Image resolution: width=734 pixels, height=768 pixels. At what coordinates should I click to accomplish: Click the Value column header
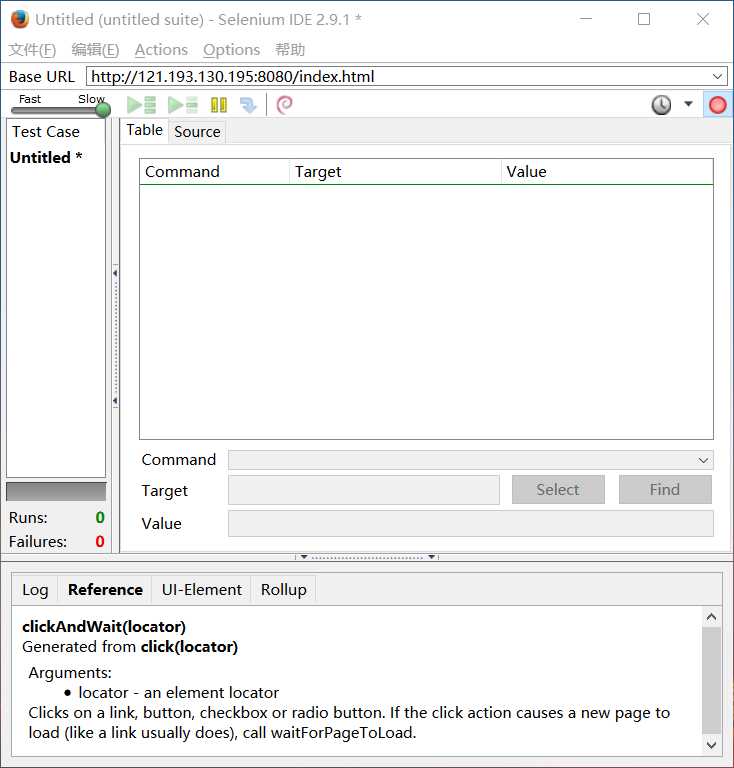[x=607, y=172]
